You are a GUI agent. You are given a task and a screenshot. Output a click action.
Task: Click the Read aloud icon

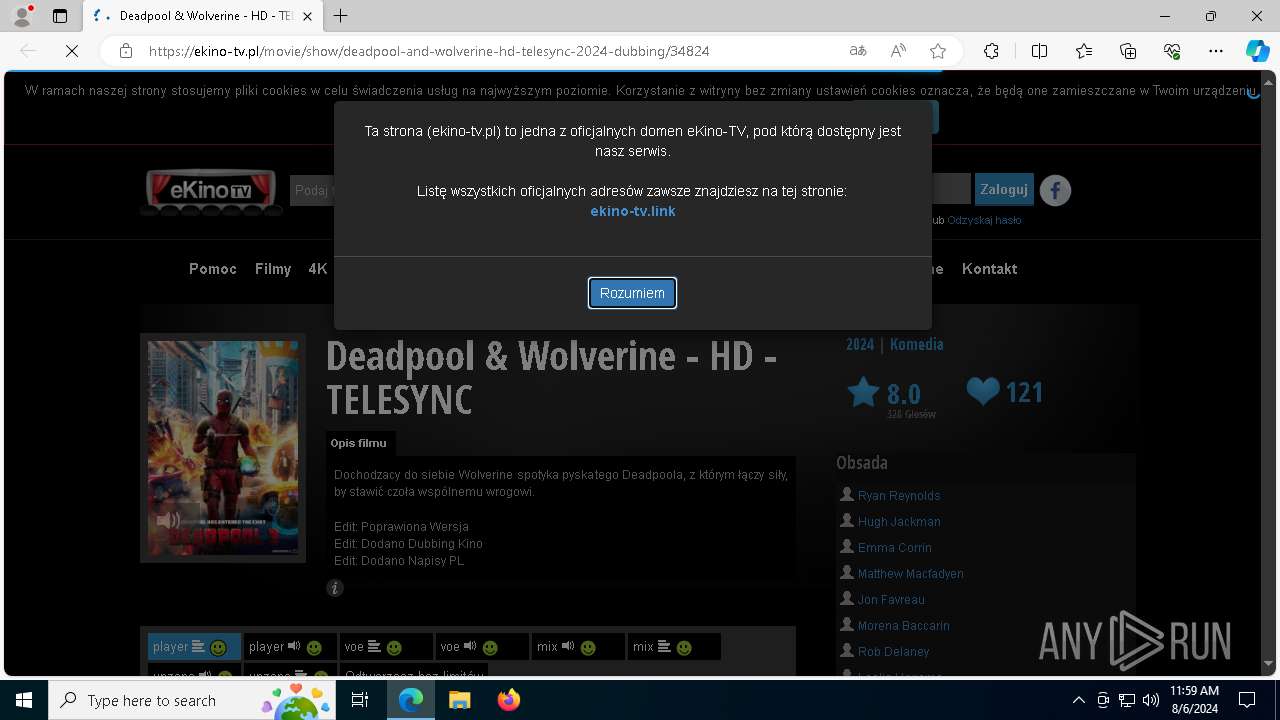click(898, 51)
